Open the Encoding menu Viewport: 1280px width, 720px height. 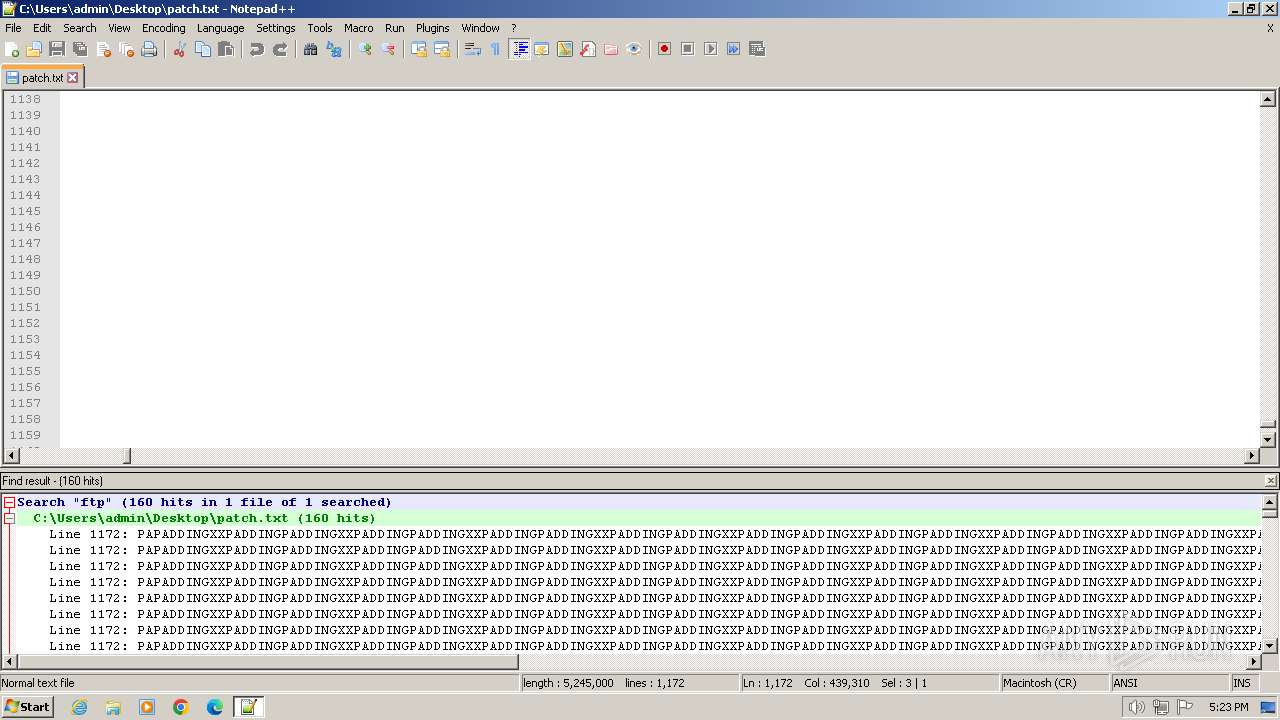[x=164, y=28]
